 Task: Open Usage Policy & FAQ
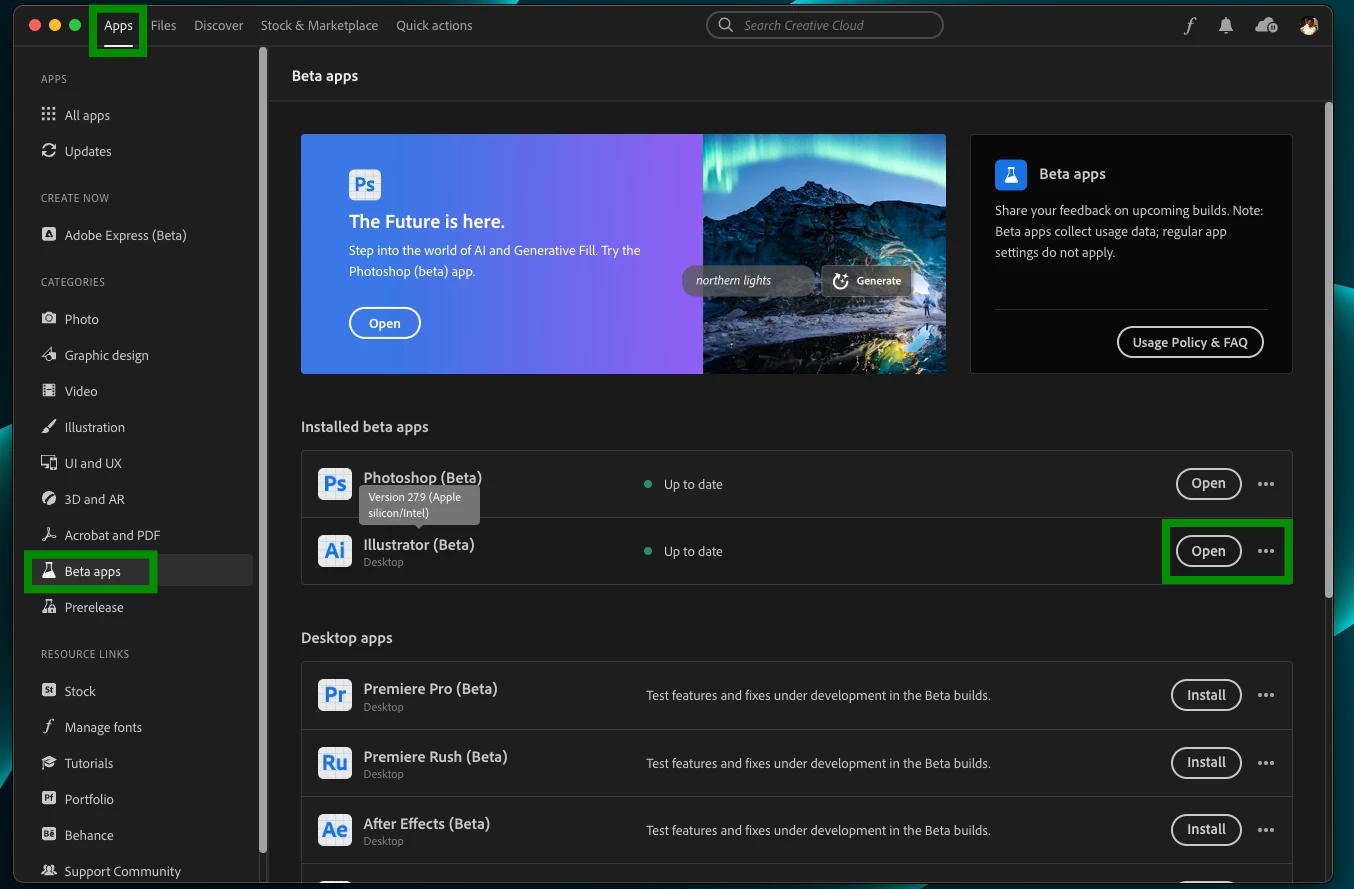coord(1190,342)
